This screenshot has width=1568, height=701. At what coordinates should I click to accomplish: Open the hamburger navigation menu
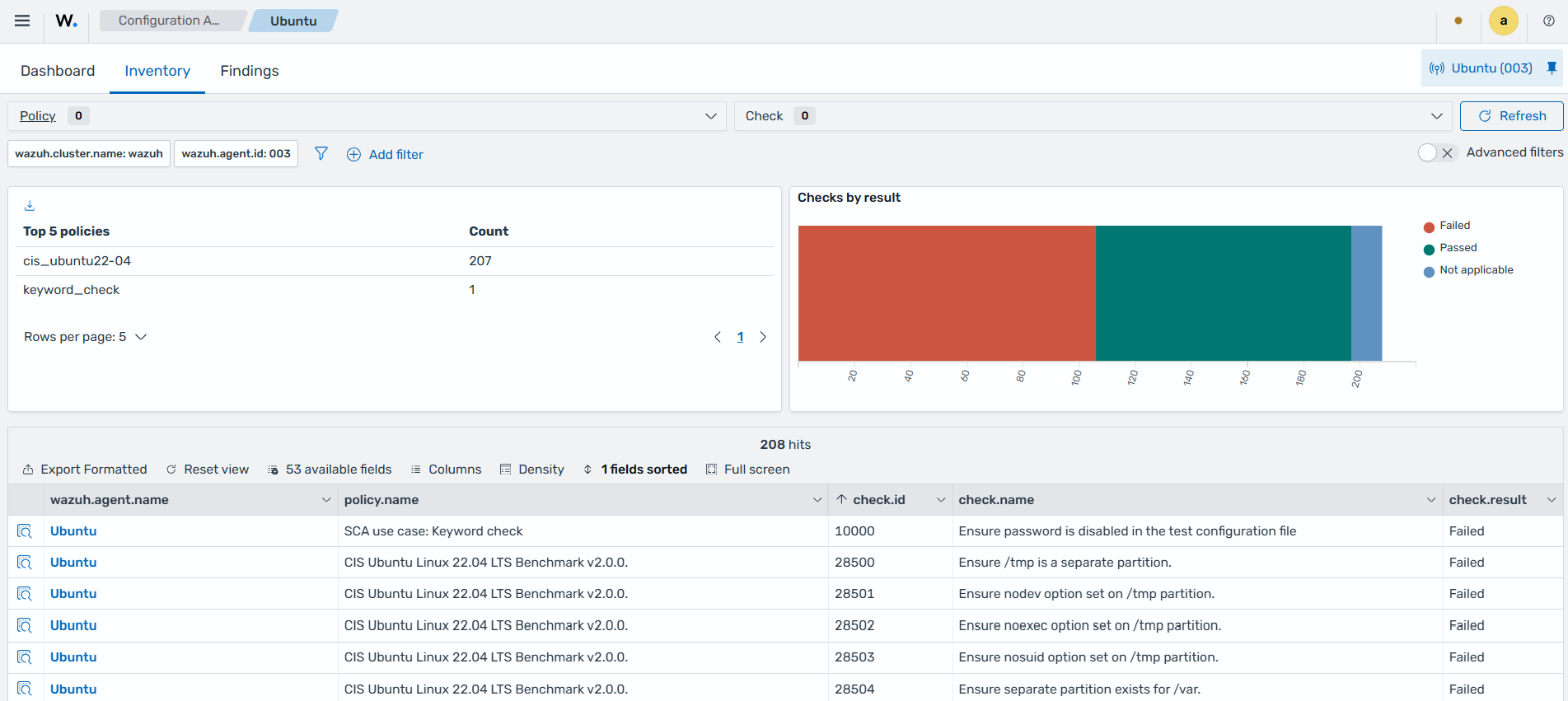(22, 21)
